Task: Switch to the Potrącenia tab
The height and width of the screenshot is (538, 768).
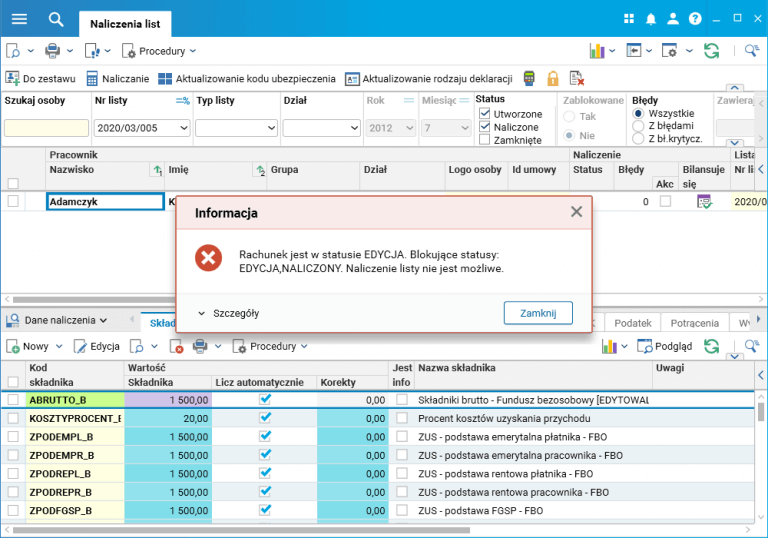Action: (x=694, y=323)
